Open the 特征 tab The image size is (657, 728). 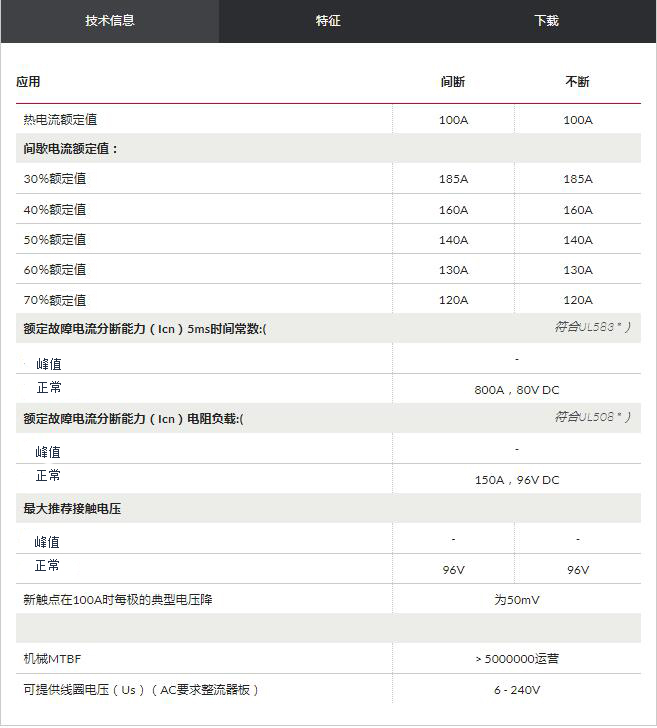coord(328,21)
